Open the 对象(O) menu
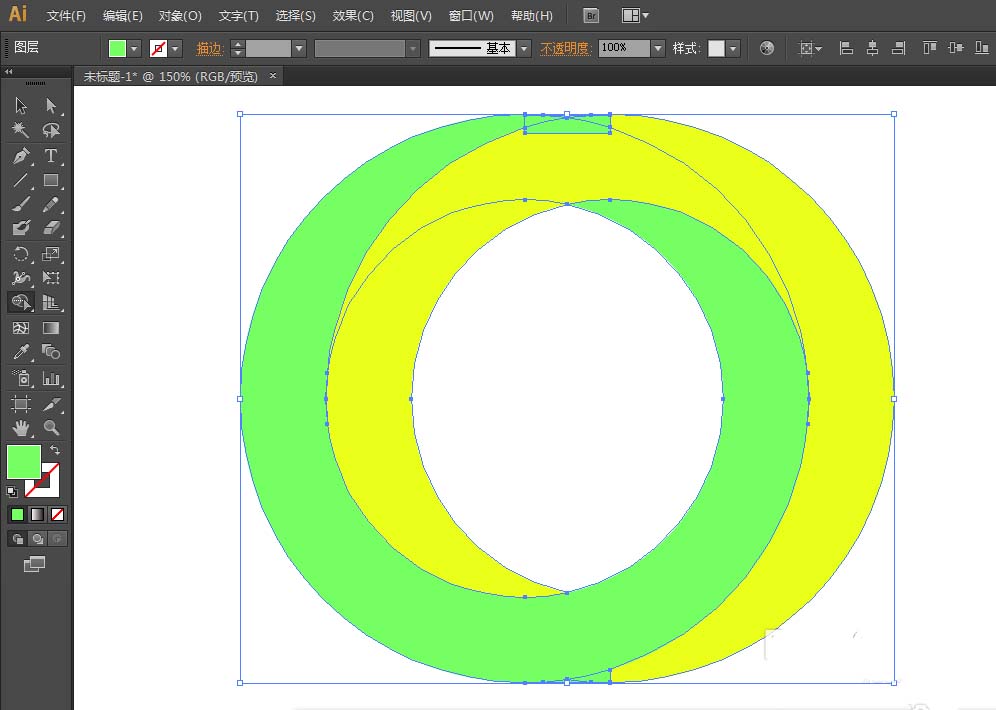996x710 pixels. coord(180,16)
